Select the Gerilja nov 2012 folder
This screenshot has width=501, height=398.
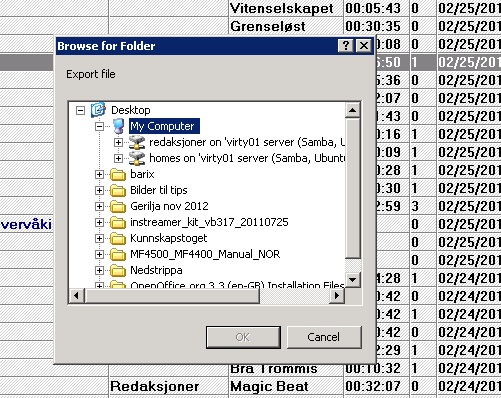(x=169, y=206)
